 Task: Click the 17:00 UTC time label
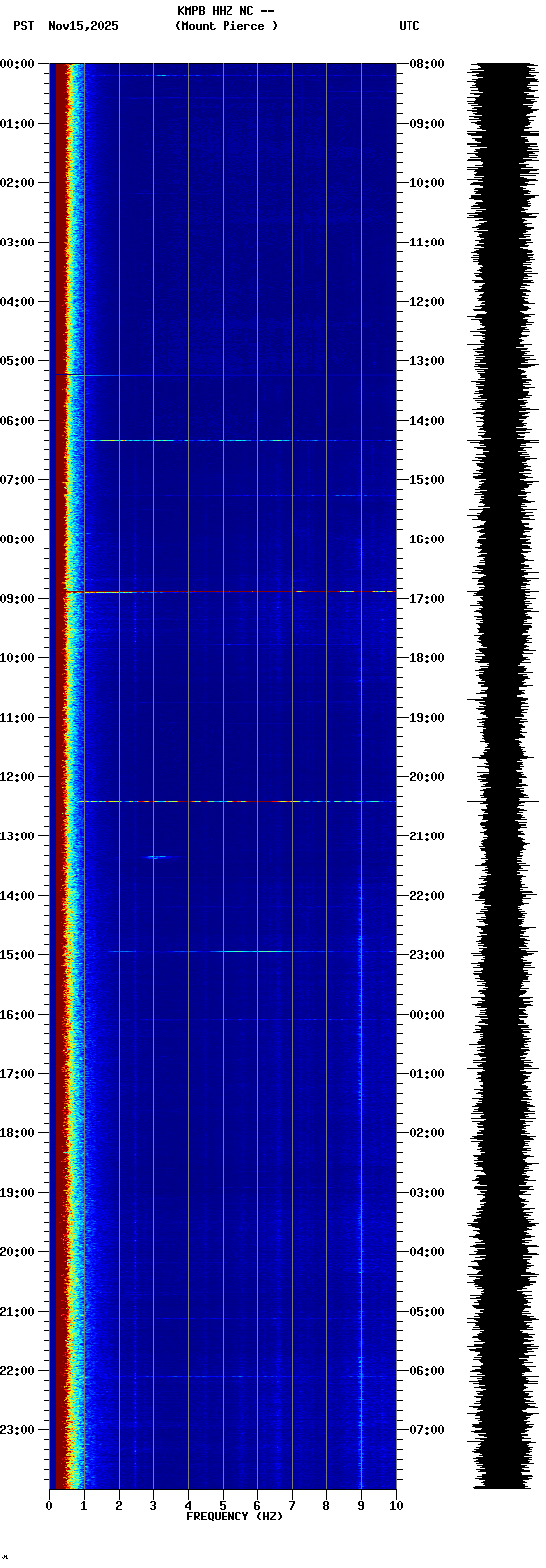[427, 599]
